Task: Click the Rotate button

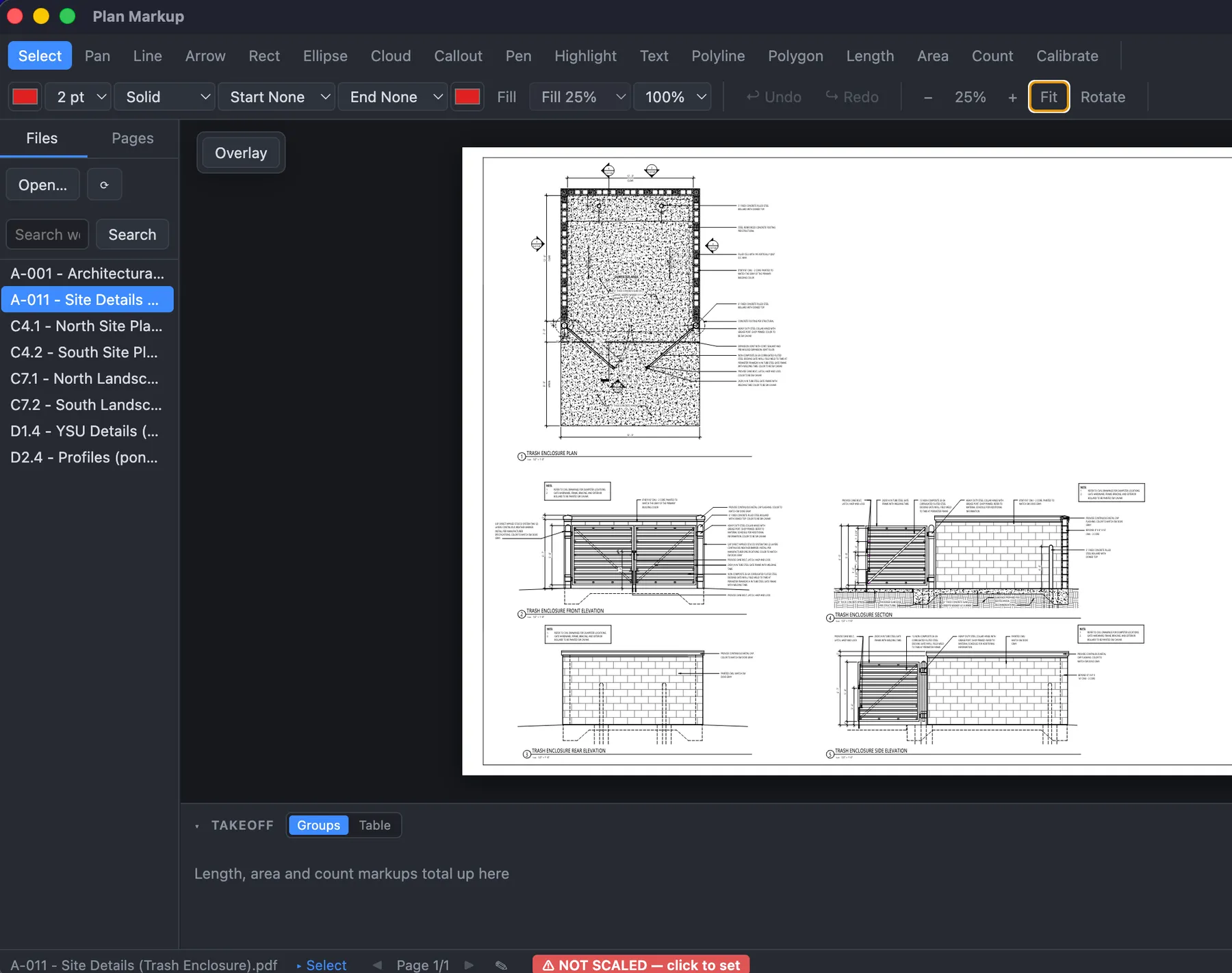Action: (1103, 97)
